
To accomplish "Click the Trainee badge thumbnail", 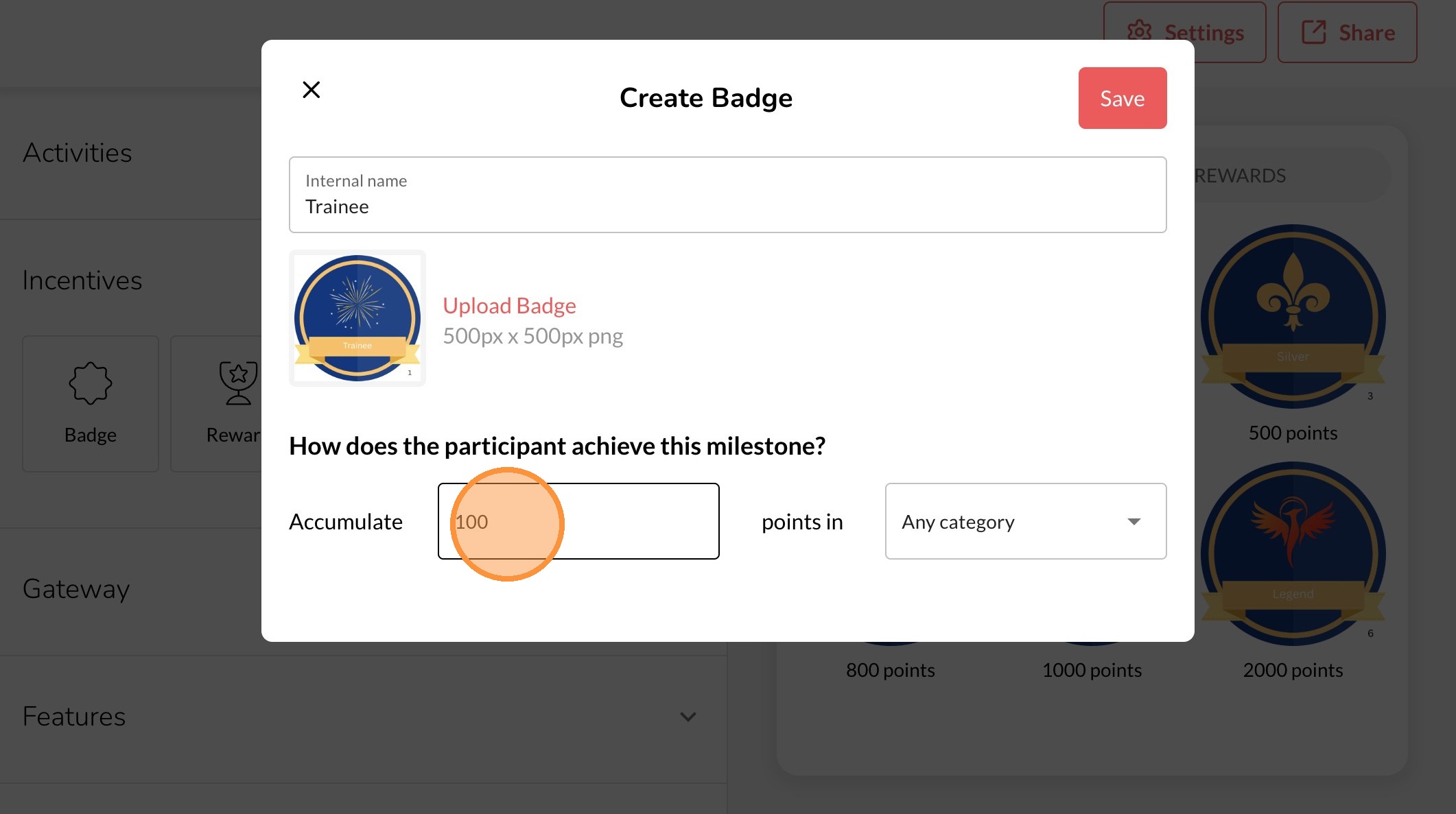I will pyautogui.click(x=357, y=318).
